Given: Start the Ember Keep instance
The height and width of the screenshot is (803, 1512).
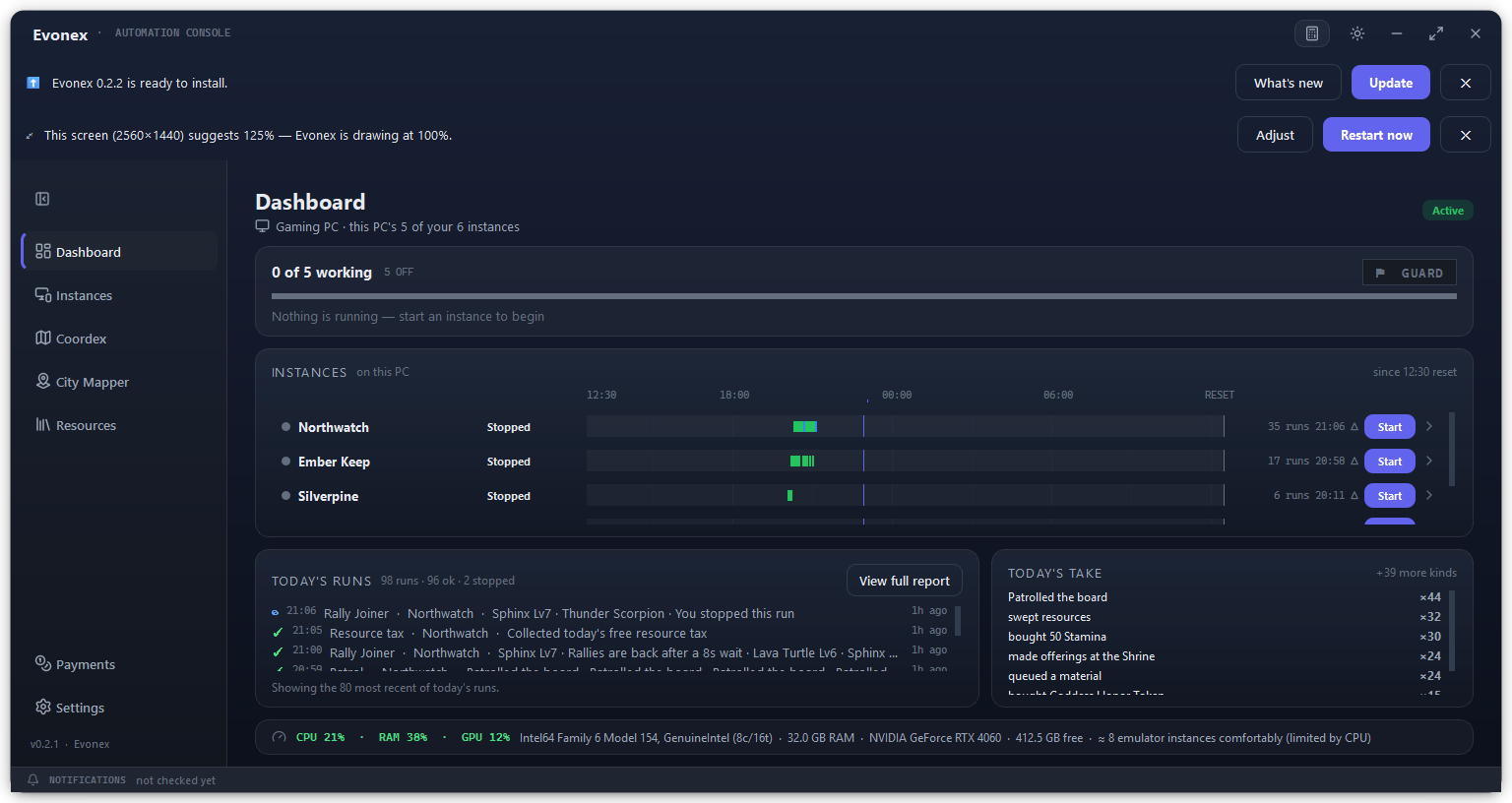Looking at the screenshot, I should pos(1390,462).
